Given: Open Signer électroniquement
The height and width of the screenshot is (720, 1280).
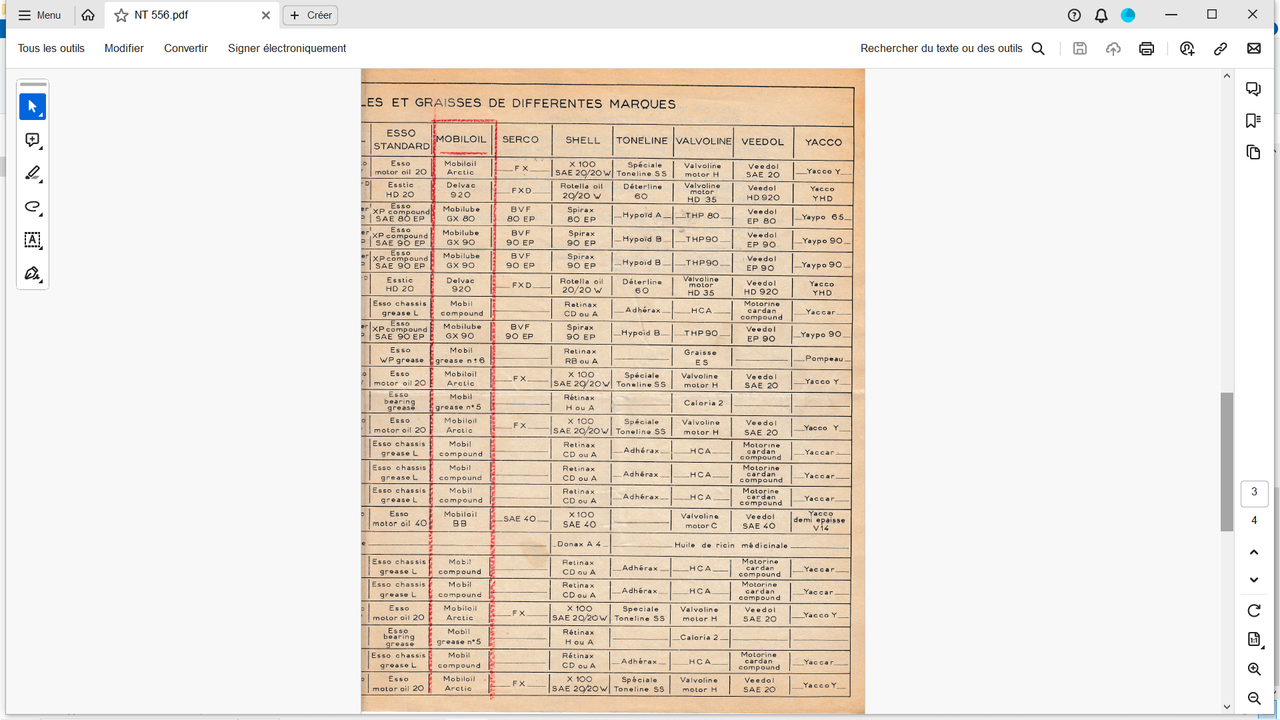Looking at the screenshot, I should tap(287, 48).
